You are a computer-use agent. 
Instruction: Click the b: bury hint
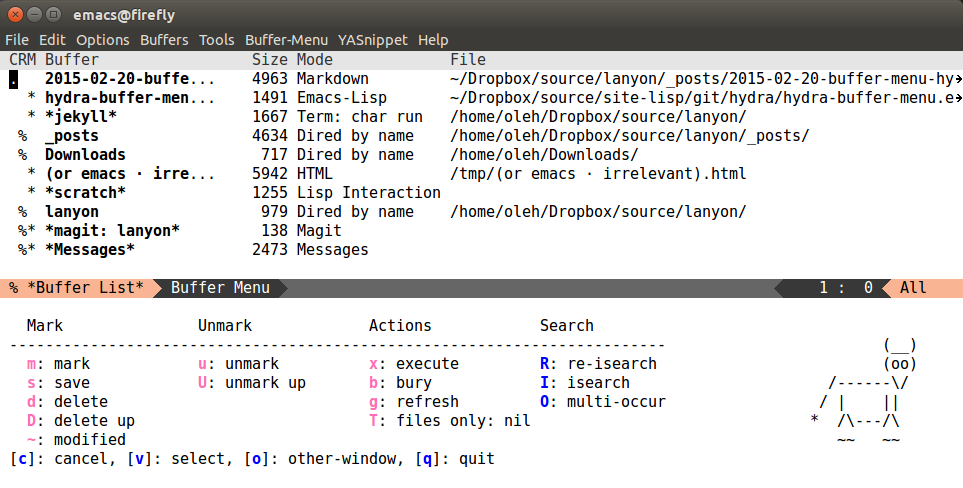(x=400, y=383)
